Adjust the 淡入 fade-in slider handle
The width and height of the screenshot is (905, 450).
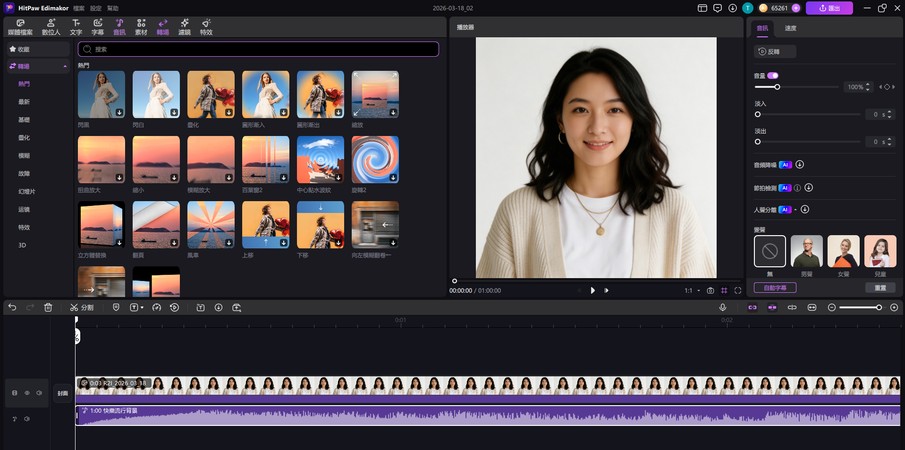758,114
